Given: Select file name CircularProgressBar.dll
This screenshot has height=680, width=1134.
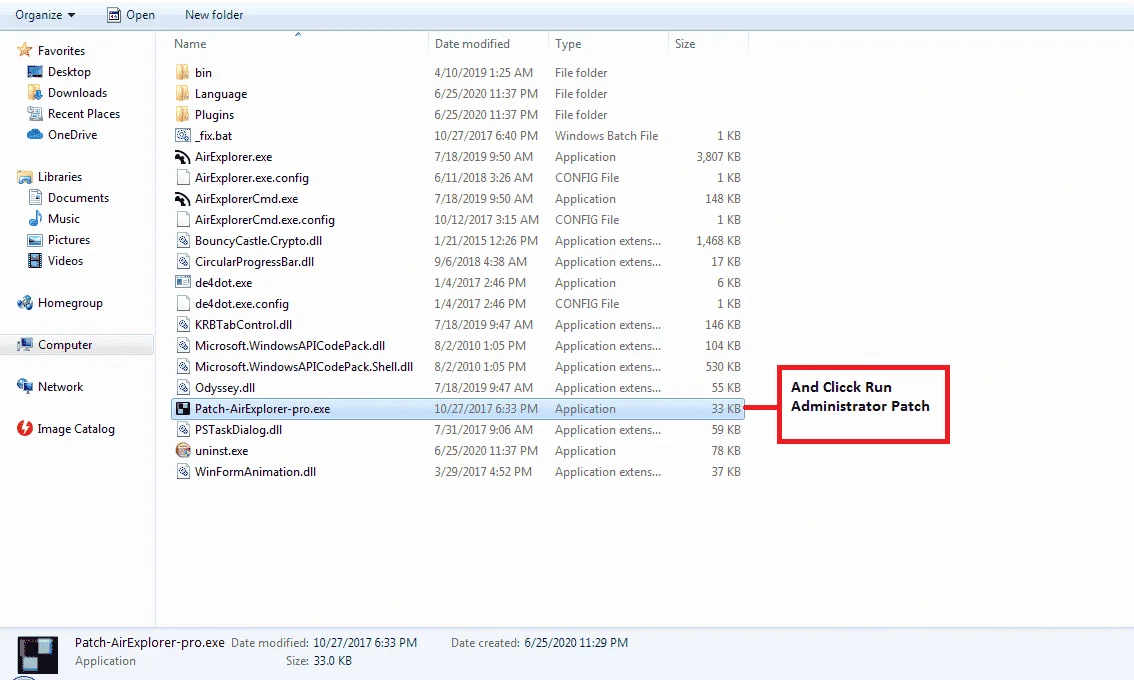Looking at the screenshot, I should coord(255,261).
